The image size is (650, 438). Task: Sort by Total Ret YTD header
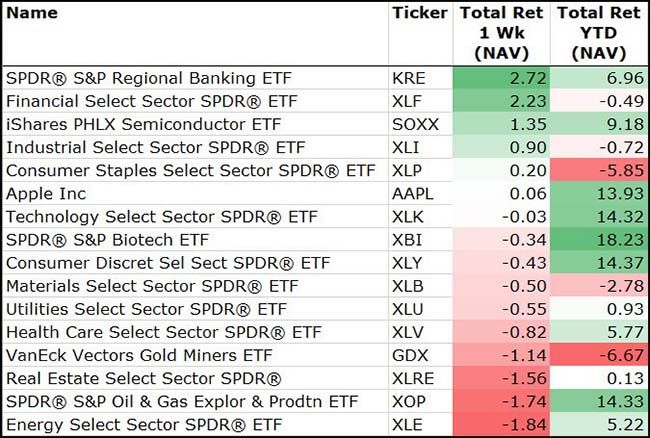click(x=598, y=33)
